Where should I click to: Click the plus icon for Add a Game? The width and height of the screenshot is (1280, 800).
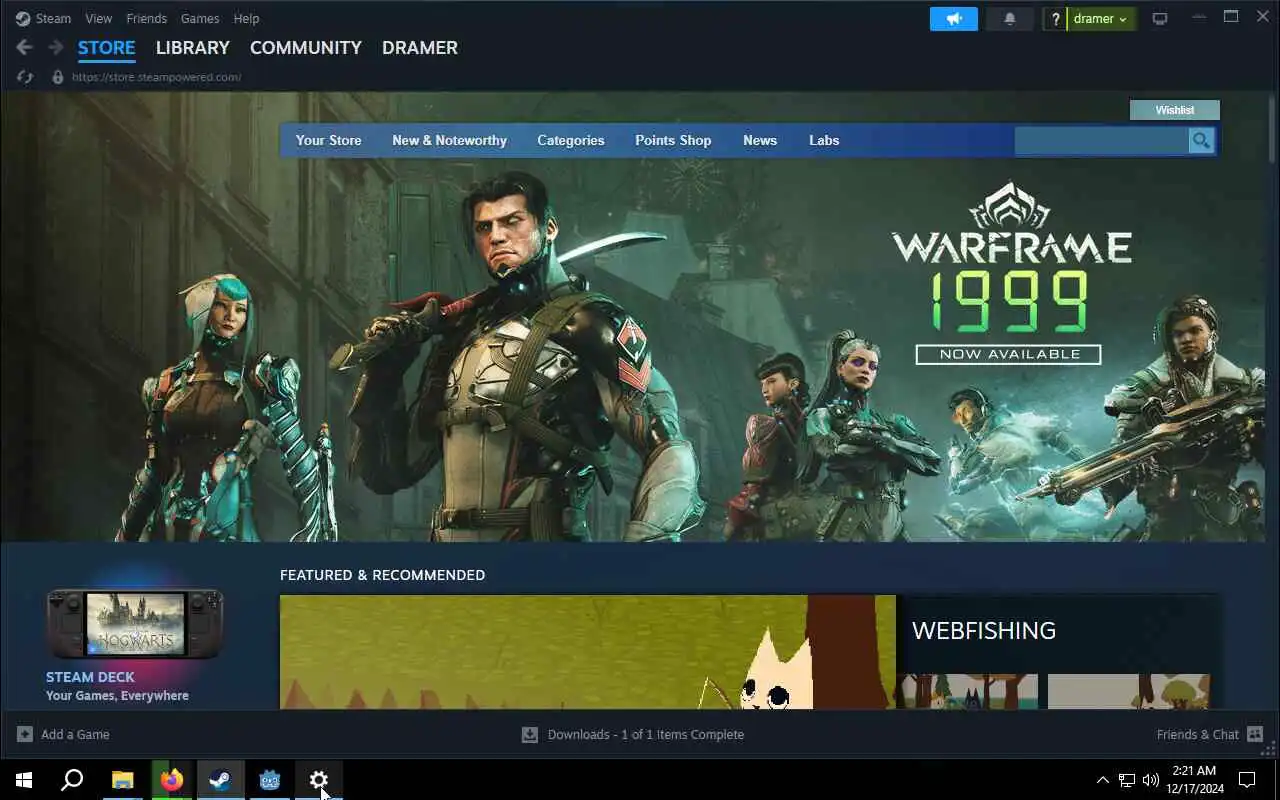click(x=25, y=734)
